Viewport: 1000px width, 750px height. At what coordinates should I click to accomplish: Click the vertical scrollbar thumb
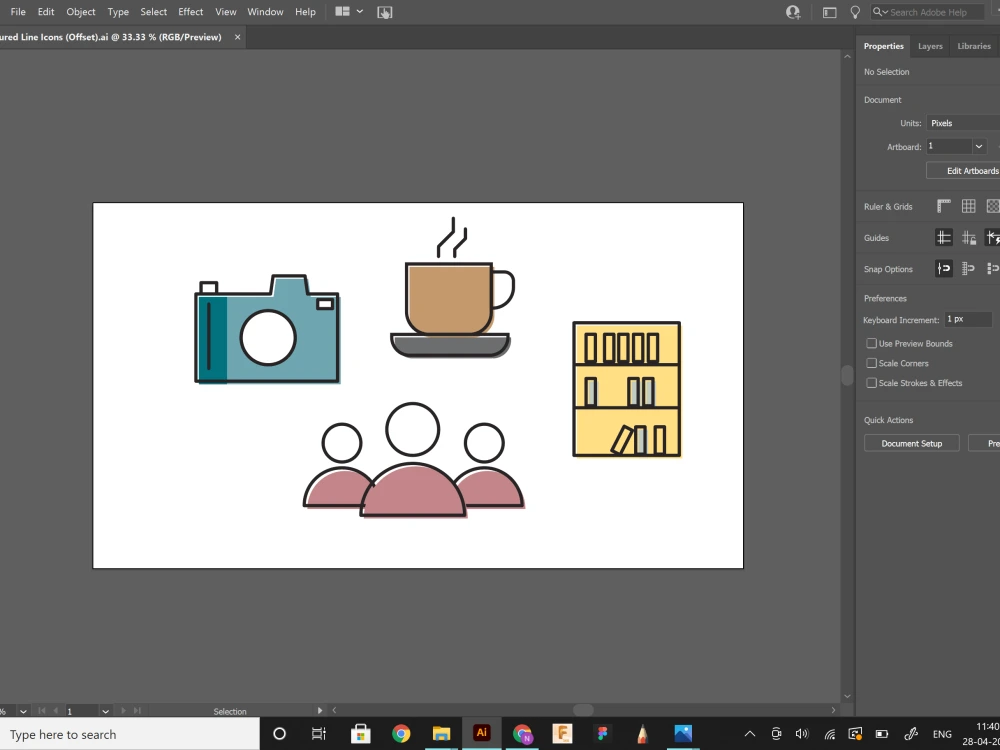(x=847, y=376)
